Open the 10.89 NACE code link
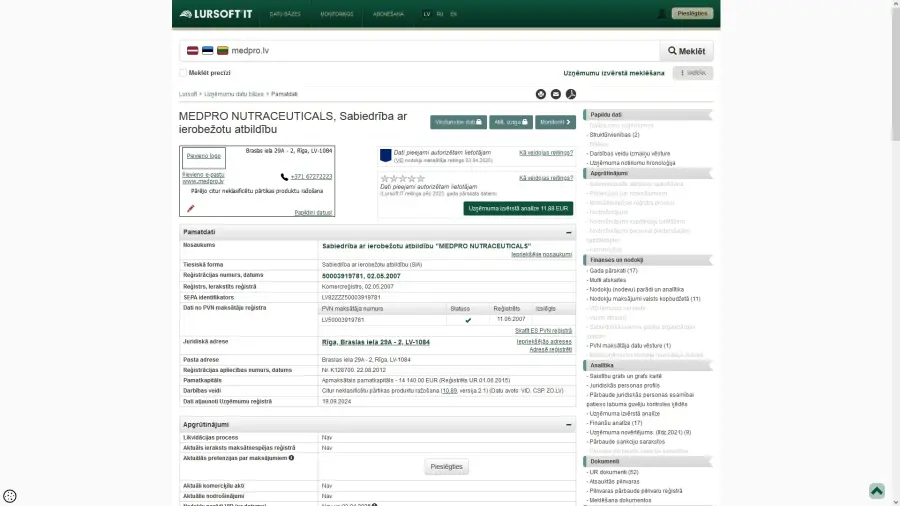 tap(449, 391)
